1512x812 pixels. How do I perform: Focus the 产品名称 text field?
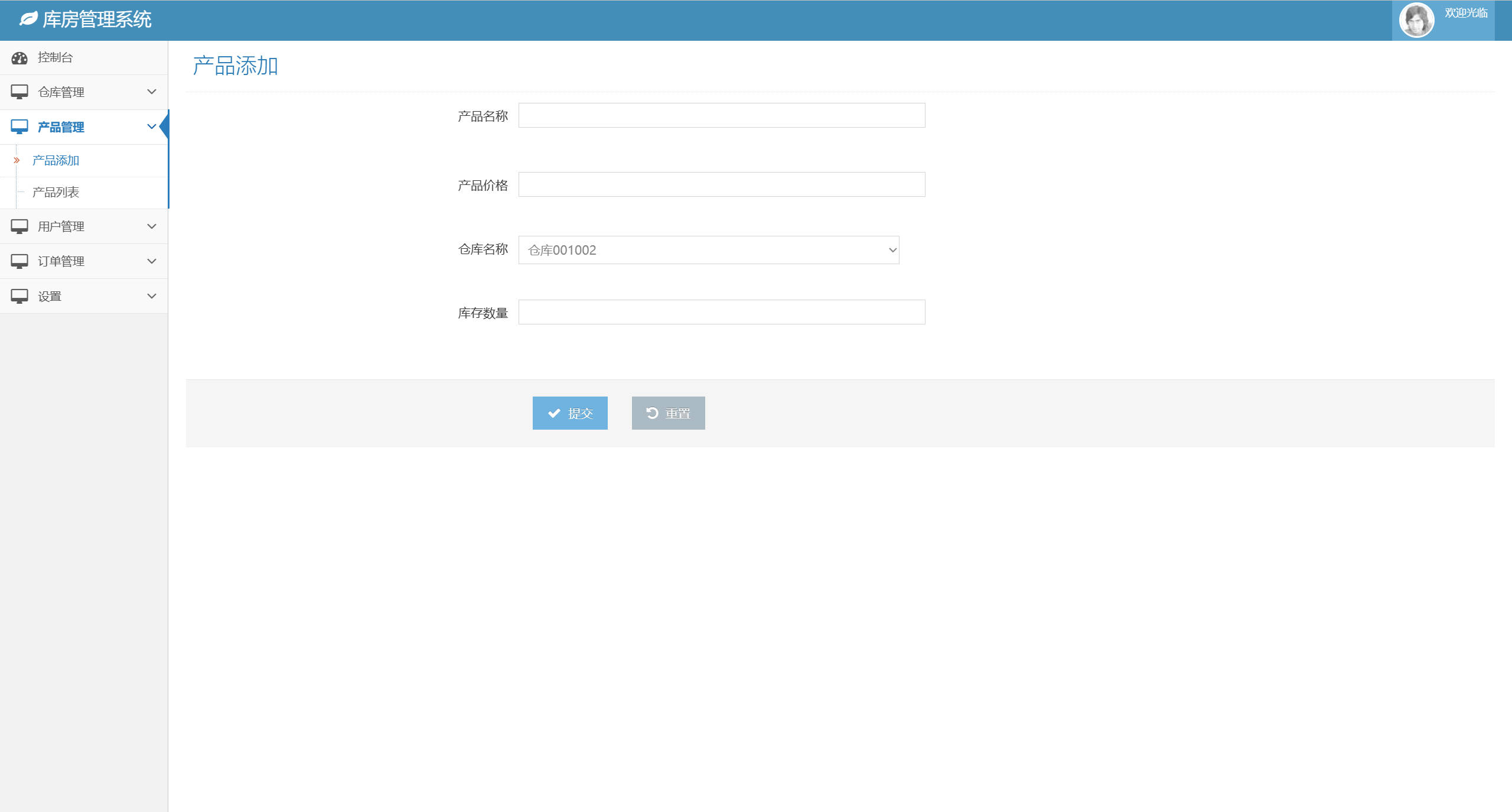tap(721, 115)
